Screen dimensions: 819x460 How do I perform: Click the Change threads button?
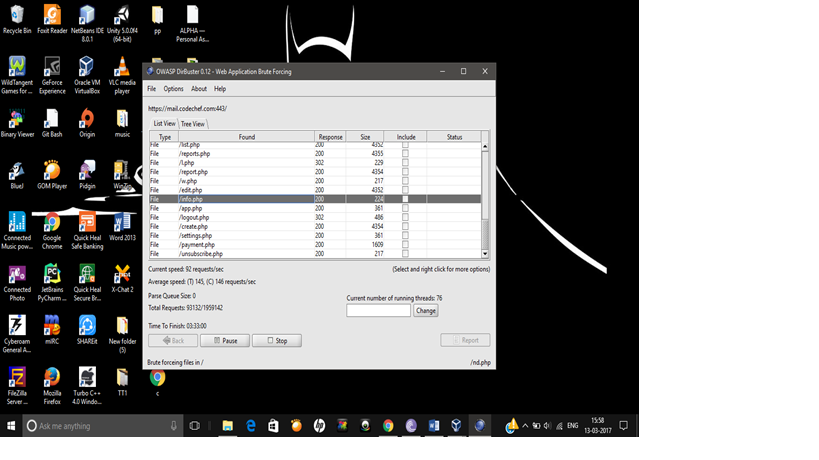[x=426, y=311]
